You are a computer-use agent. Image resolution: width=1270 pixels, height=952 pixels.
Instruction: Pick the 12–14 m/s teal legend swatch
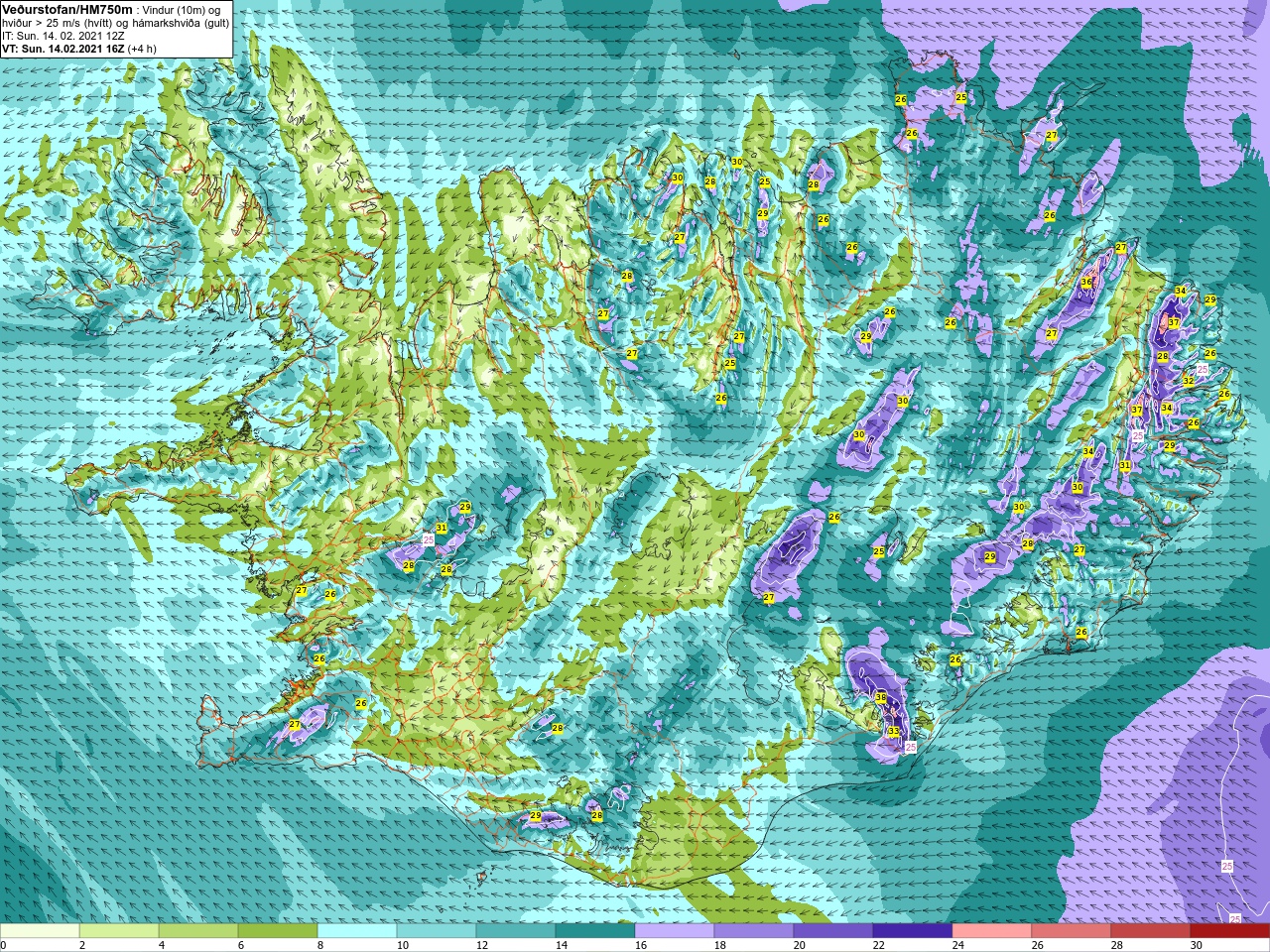tap(516, 931)
